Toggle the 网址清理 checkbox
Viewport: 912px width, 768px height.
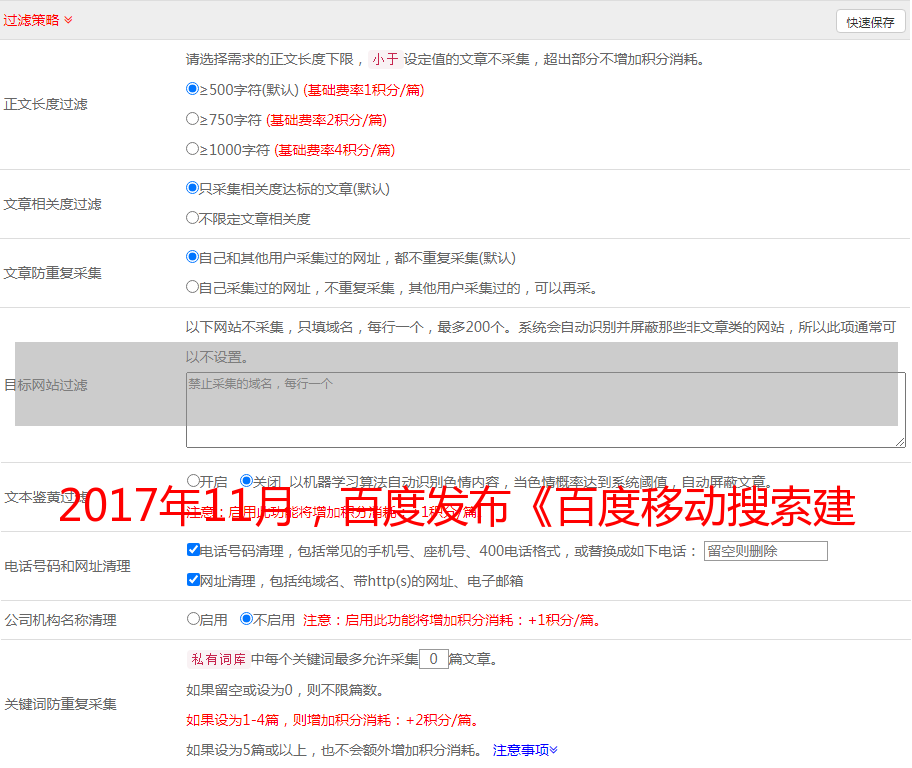(x=193, y=579)
